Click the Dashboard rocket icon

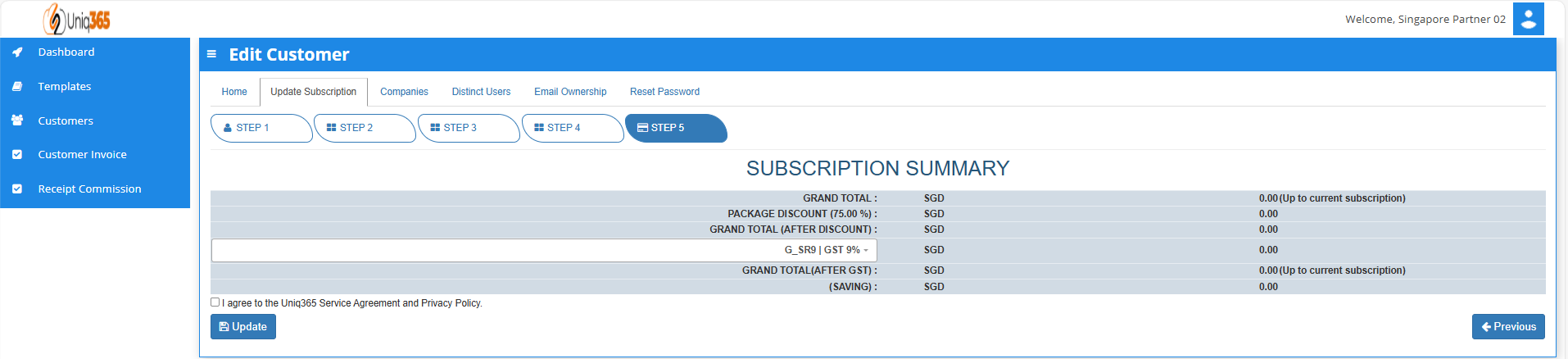click(17, 52)
